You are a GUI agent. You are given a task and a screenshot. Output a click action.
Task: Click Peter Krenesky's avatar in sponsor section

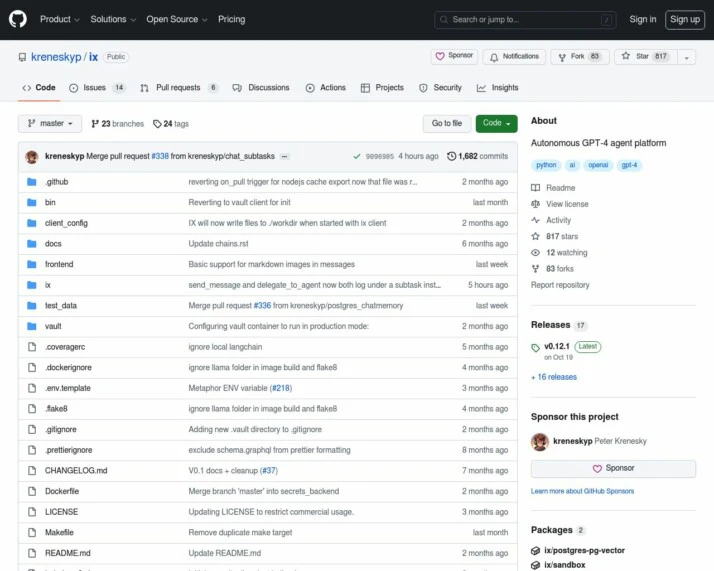540,442
